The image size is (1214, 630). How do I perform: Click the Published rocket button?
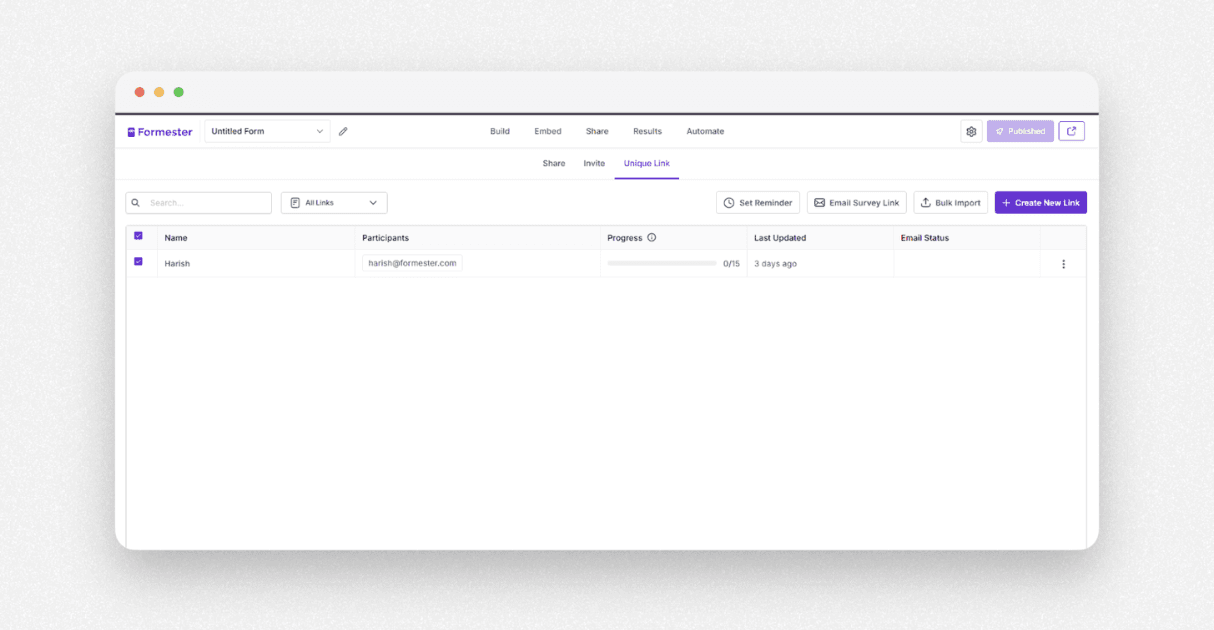click(x=1020, y=131)
